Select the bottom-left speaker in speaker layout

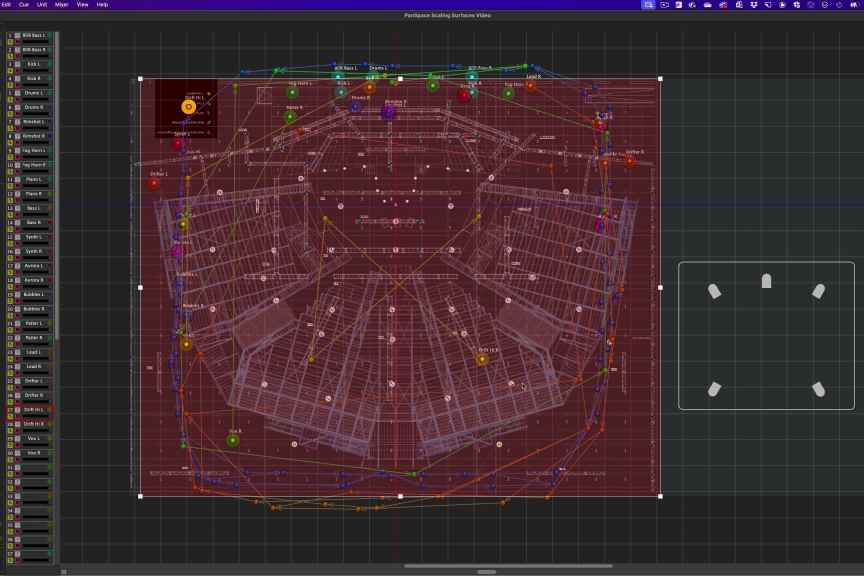714,389
